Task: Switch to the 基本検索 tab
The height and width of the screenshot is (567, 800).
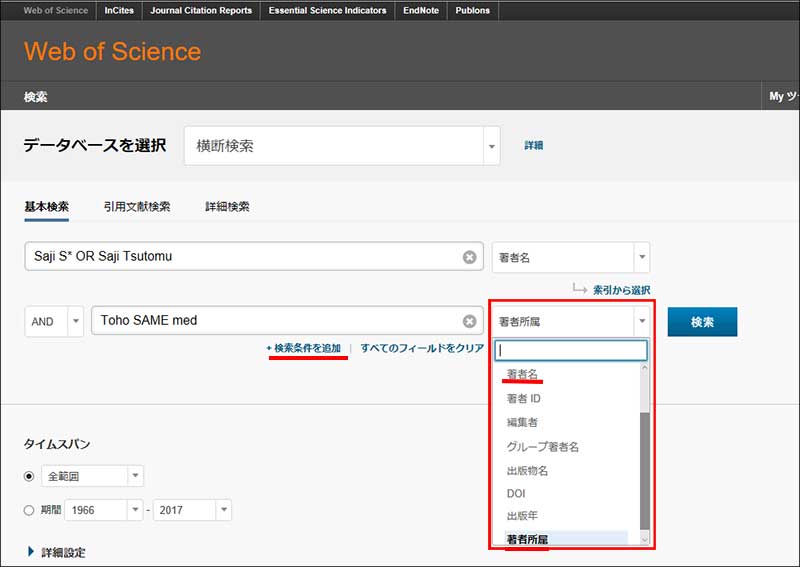Action: (46, 207)
